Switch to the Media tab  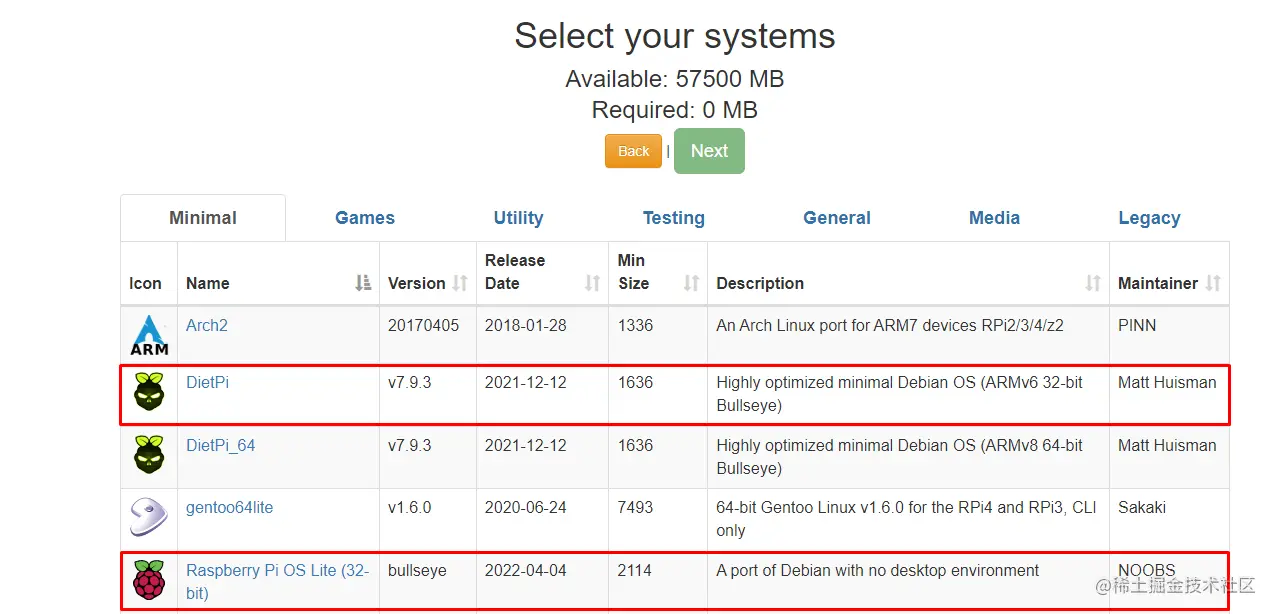click(x=995, y=218)
